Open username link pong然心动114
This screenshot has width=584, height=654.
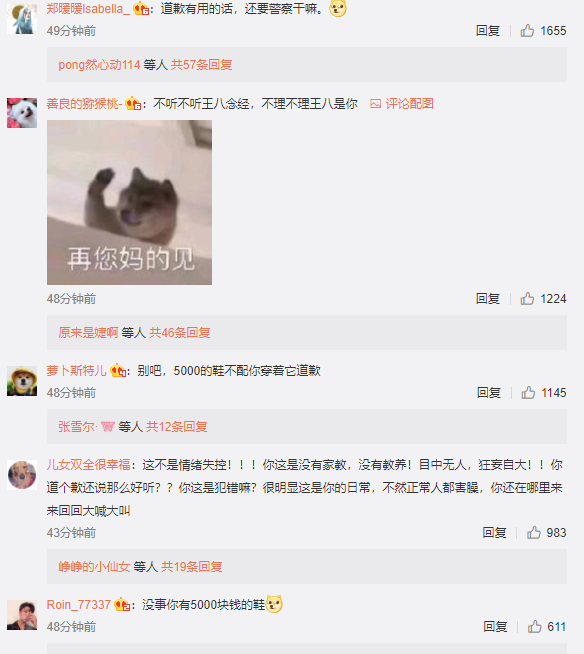tap(99, 65)
